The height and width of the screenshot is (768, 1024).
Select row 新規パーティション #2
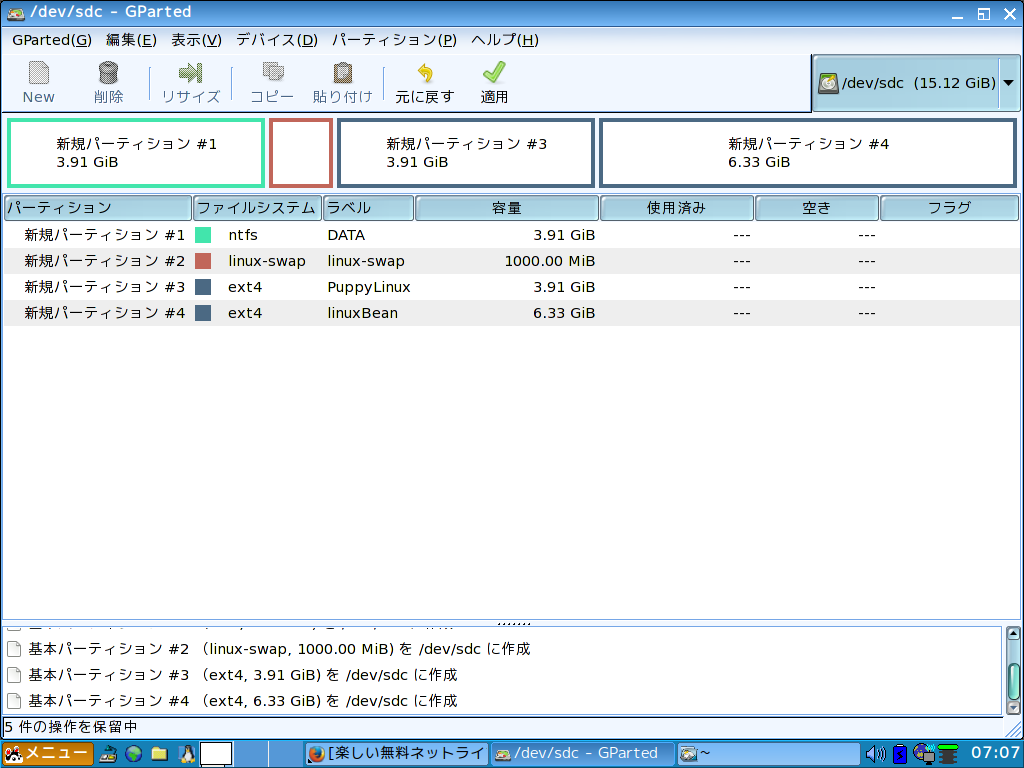(x=511, y=261)
